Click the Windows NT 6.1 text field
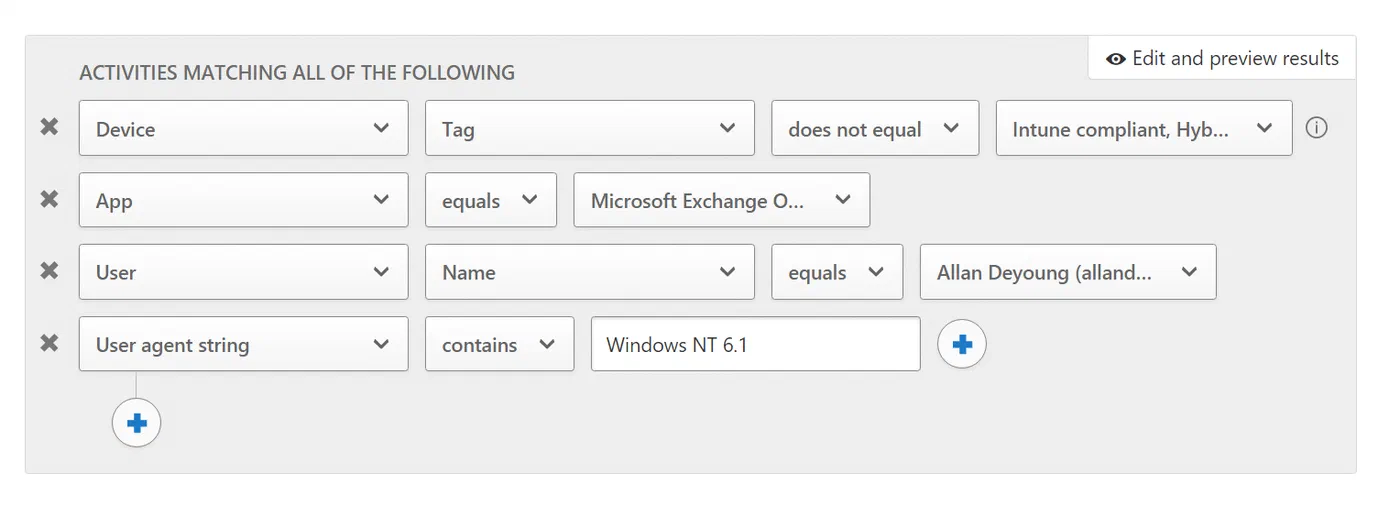 [756, 344]
